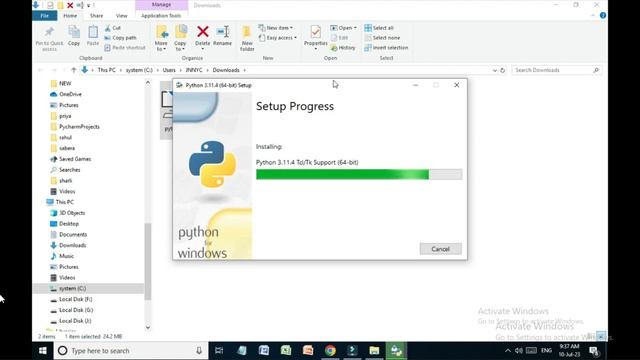Open Excel from the taskbar
Image resolution: width=640 pixels, height=360 pixels.
(286, 351)
